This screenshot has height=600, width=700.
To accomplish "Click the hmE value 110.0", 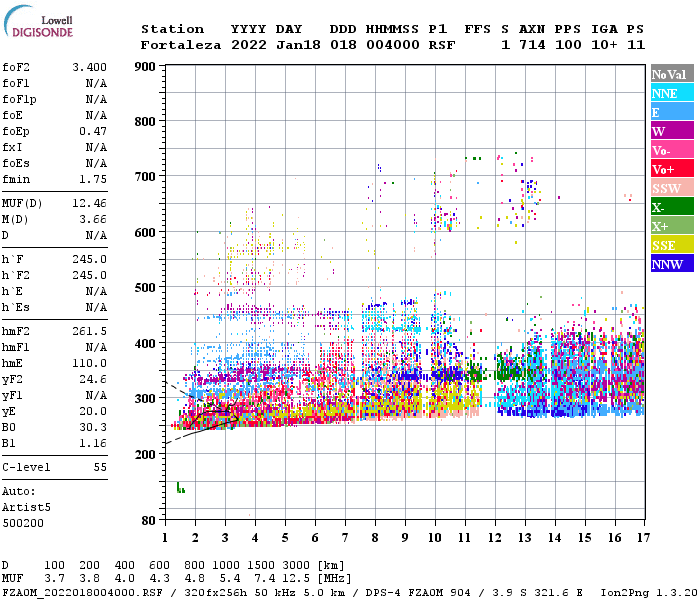I will click(x=90, y=363).
